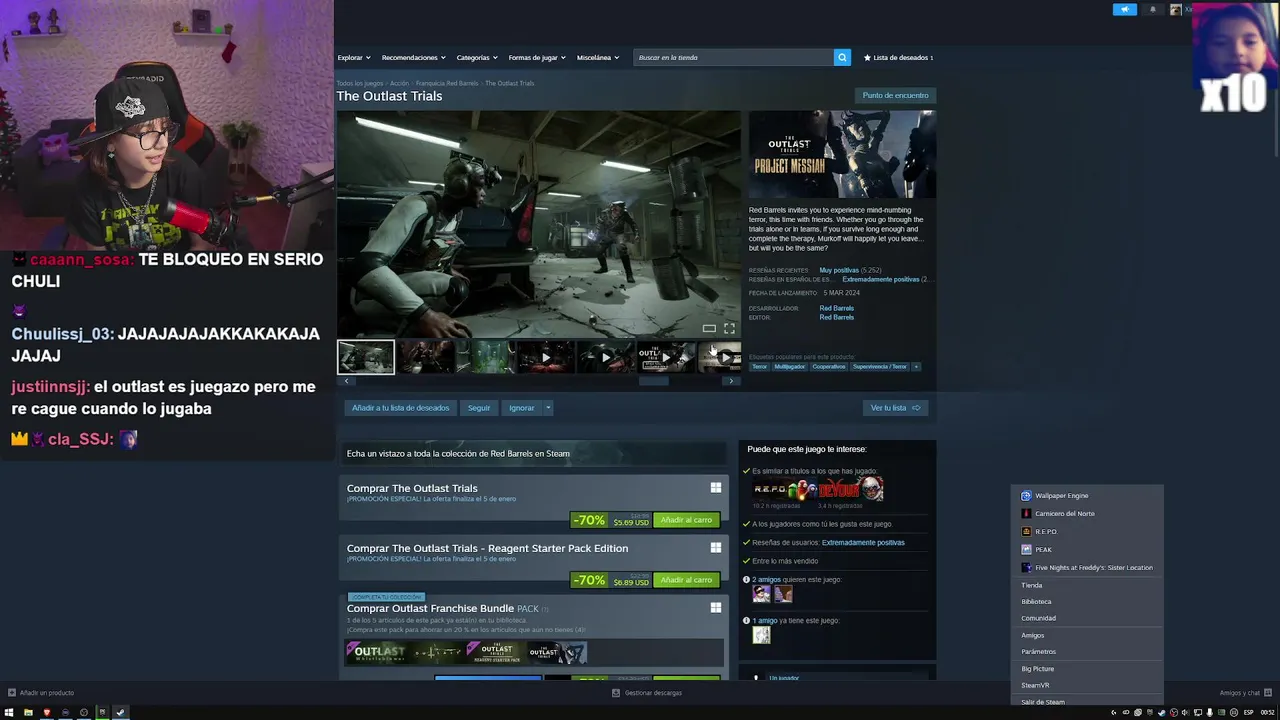
Task: Click the Ver tu lista button
Action: pos(895,408)
